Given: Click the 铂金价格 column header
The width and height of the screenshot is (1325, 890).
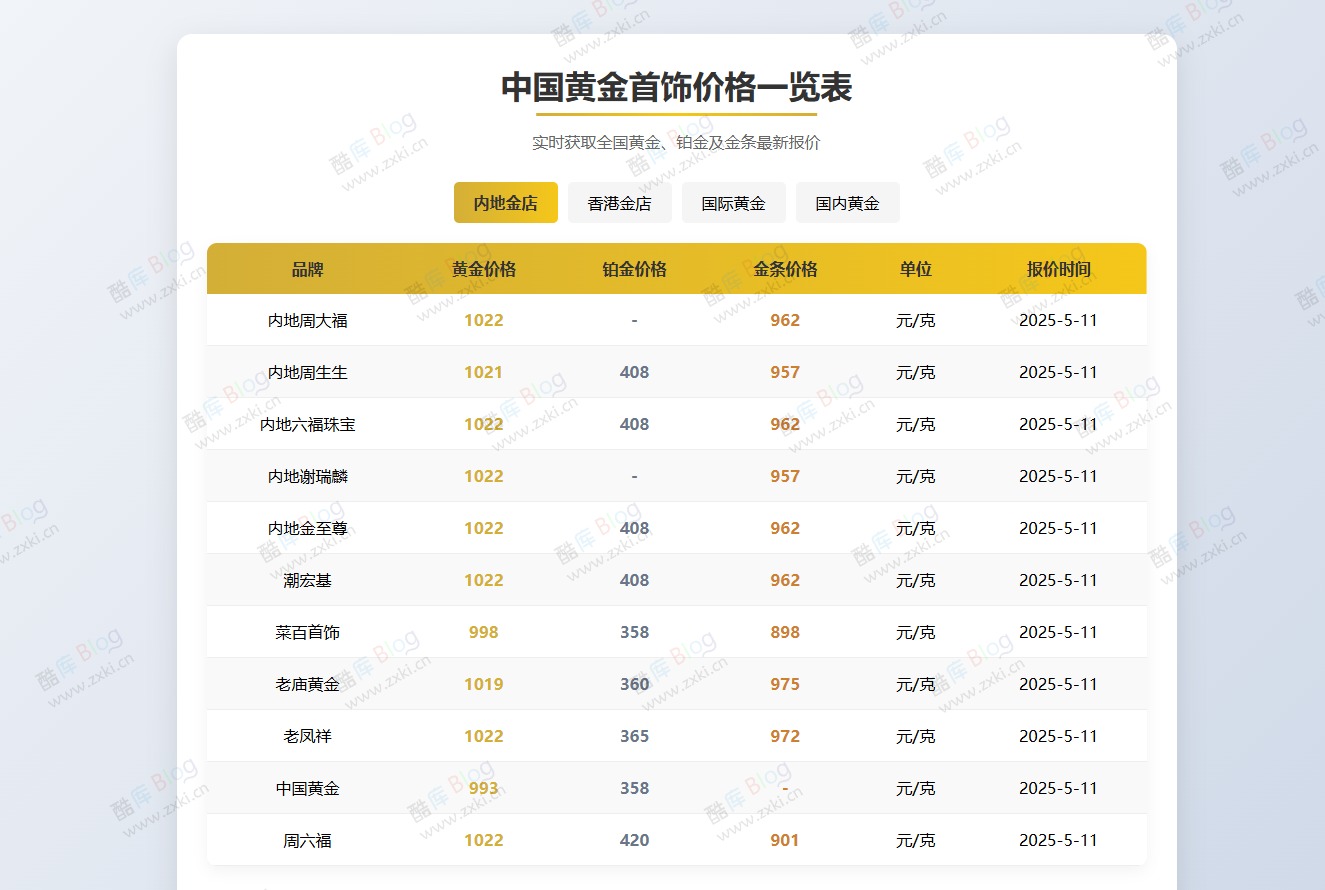Looking at the screenshot, I should (x=633, y=268).
